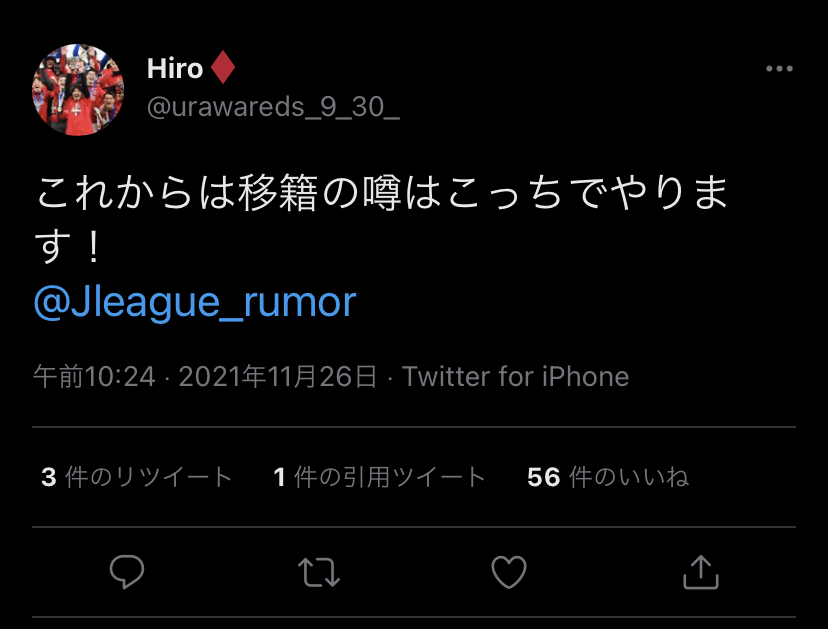The width and height of the screenshot is (828, 629).
Task: Click the tweet text これからは移籍の噂
Action: (218, 193)
